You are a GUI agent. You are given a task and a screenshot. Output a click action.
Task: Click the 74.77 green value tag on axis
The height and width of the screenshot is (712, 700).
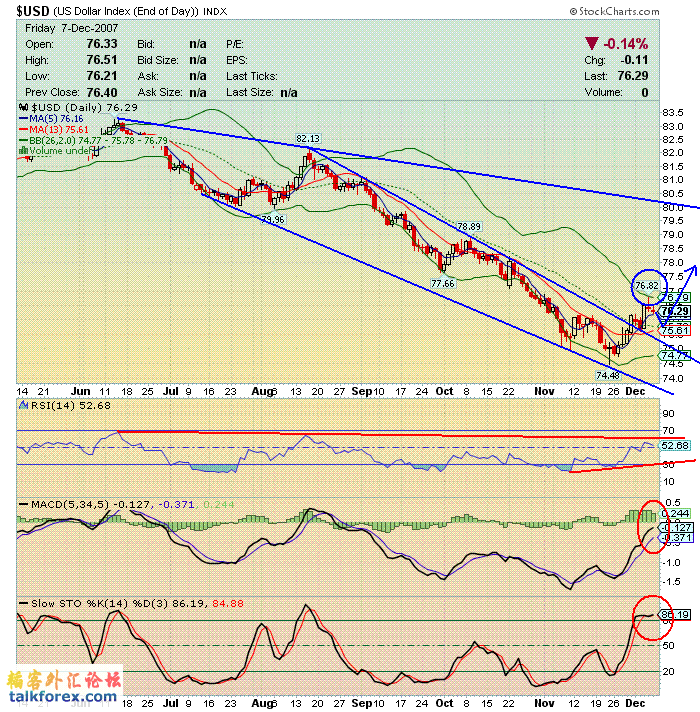[x=675, y=355]
